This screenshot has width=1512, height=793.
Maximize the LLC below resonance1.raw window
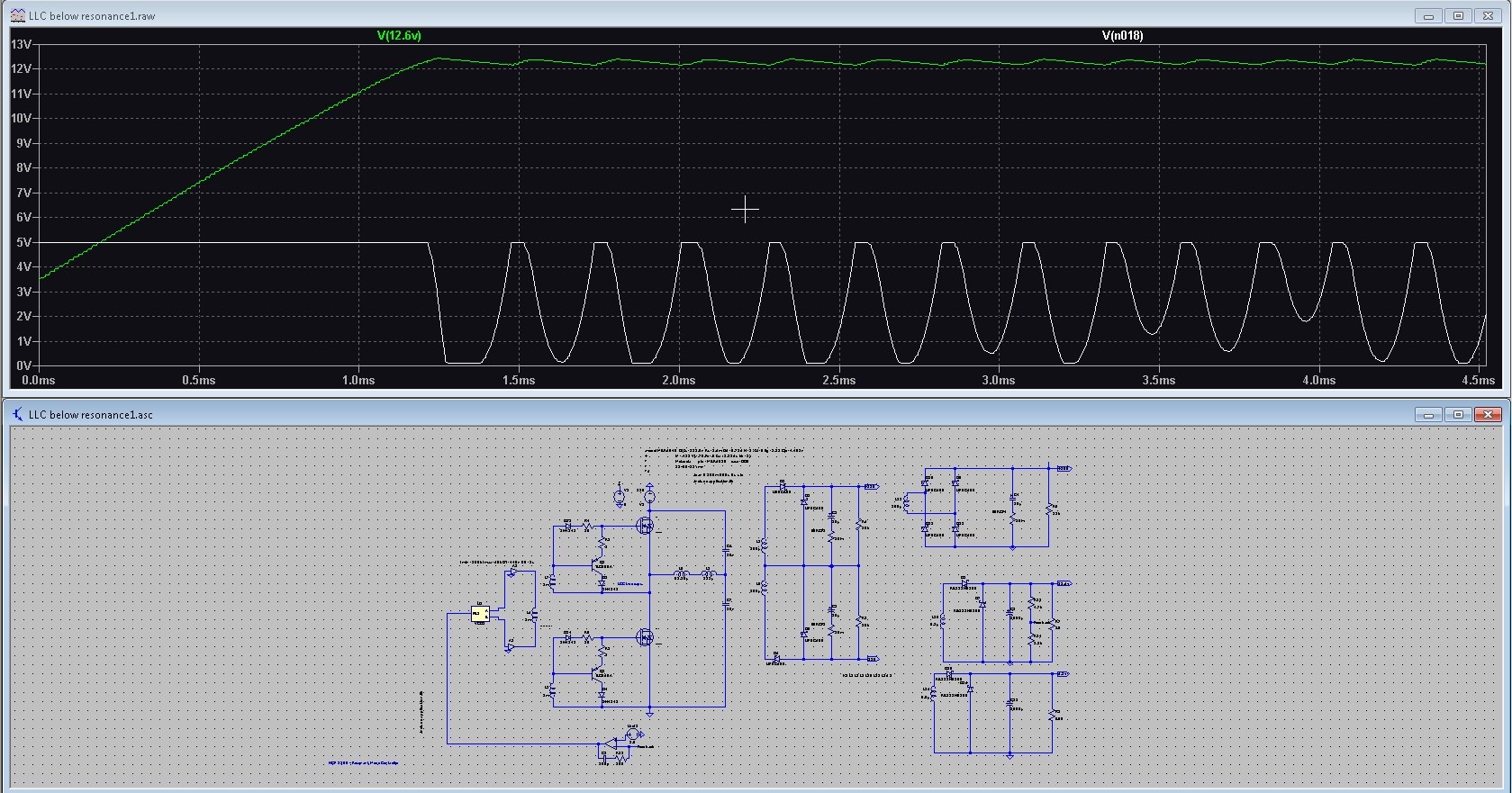[x=1458, y=15]
